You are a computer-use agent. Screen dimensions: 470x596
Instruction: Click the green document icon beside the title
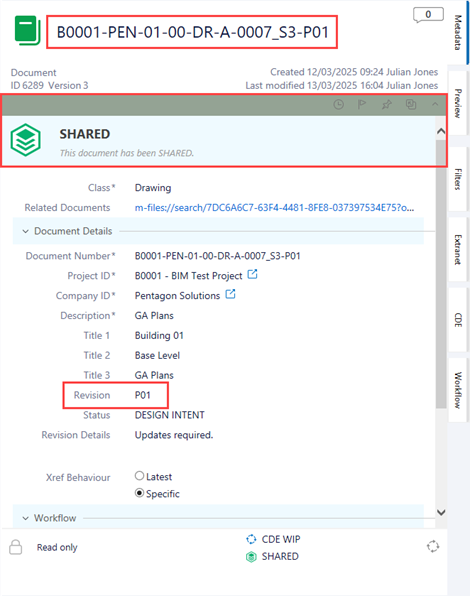27,30
